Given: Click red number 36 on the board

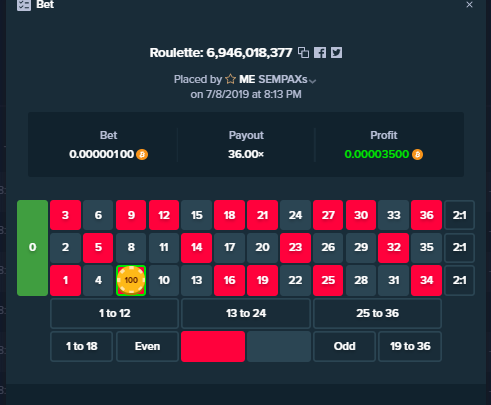Looking at the screenshot, I should click(426, 215).
